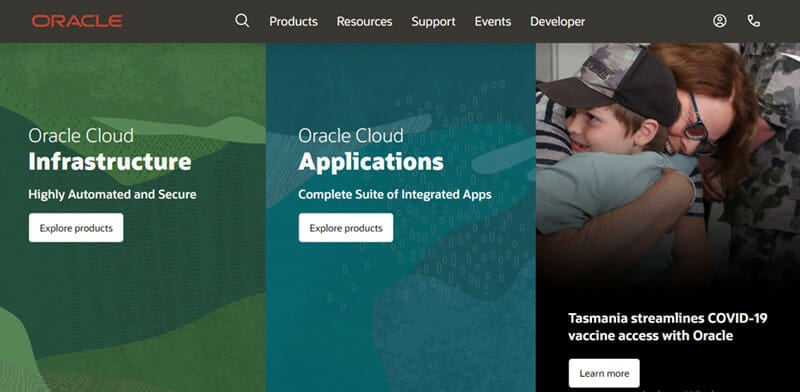
Task: Click the Highly Automated and Secure text
Action: coord(112,194)
